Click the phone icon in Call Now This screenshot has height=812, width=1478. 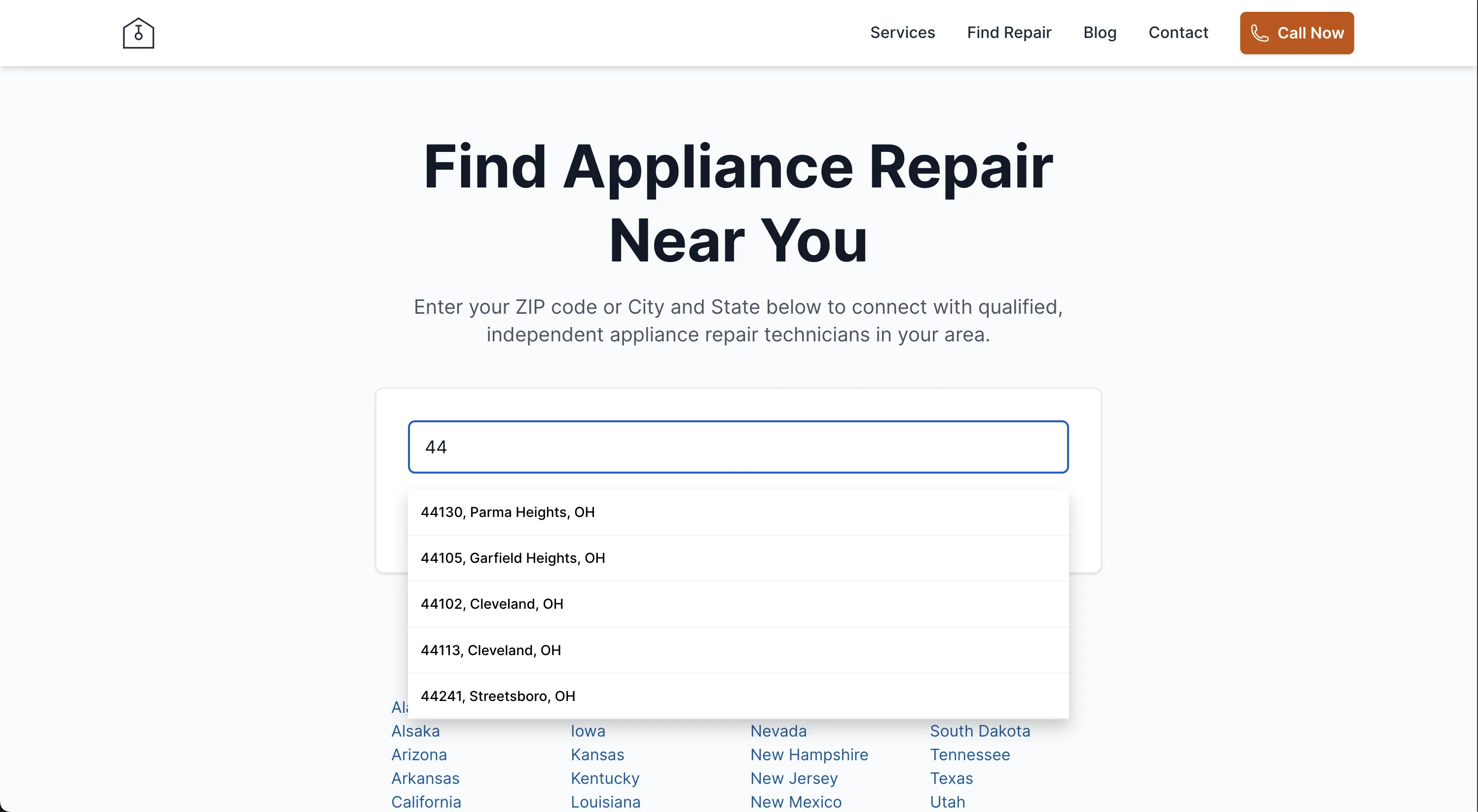point(1259,33)
